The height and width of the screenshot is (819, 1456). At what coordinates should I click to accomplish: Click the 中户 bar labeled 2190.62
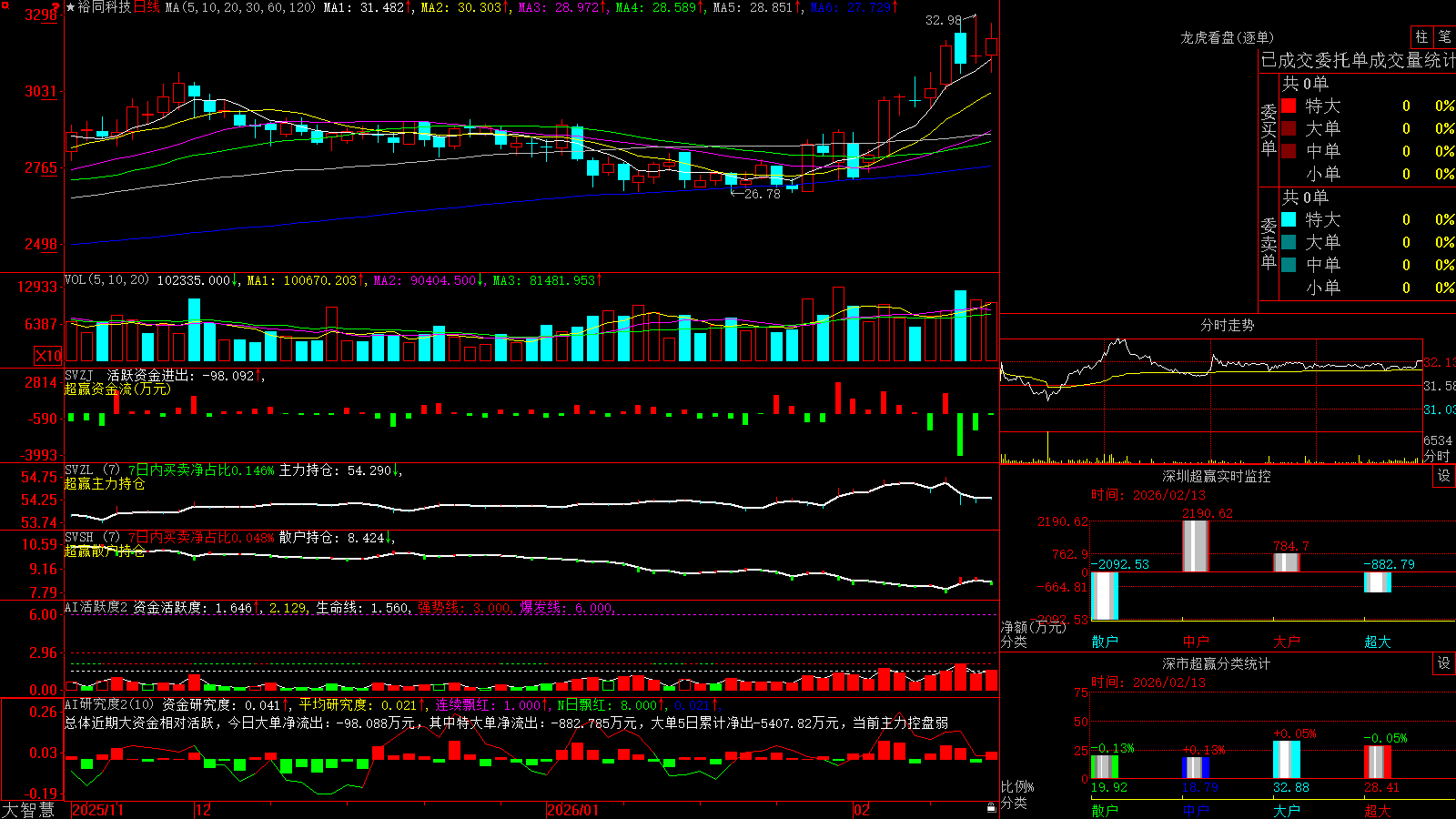tap(1196, 546)
